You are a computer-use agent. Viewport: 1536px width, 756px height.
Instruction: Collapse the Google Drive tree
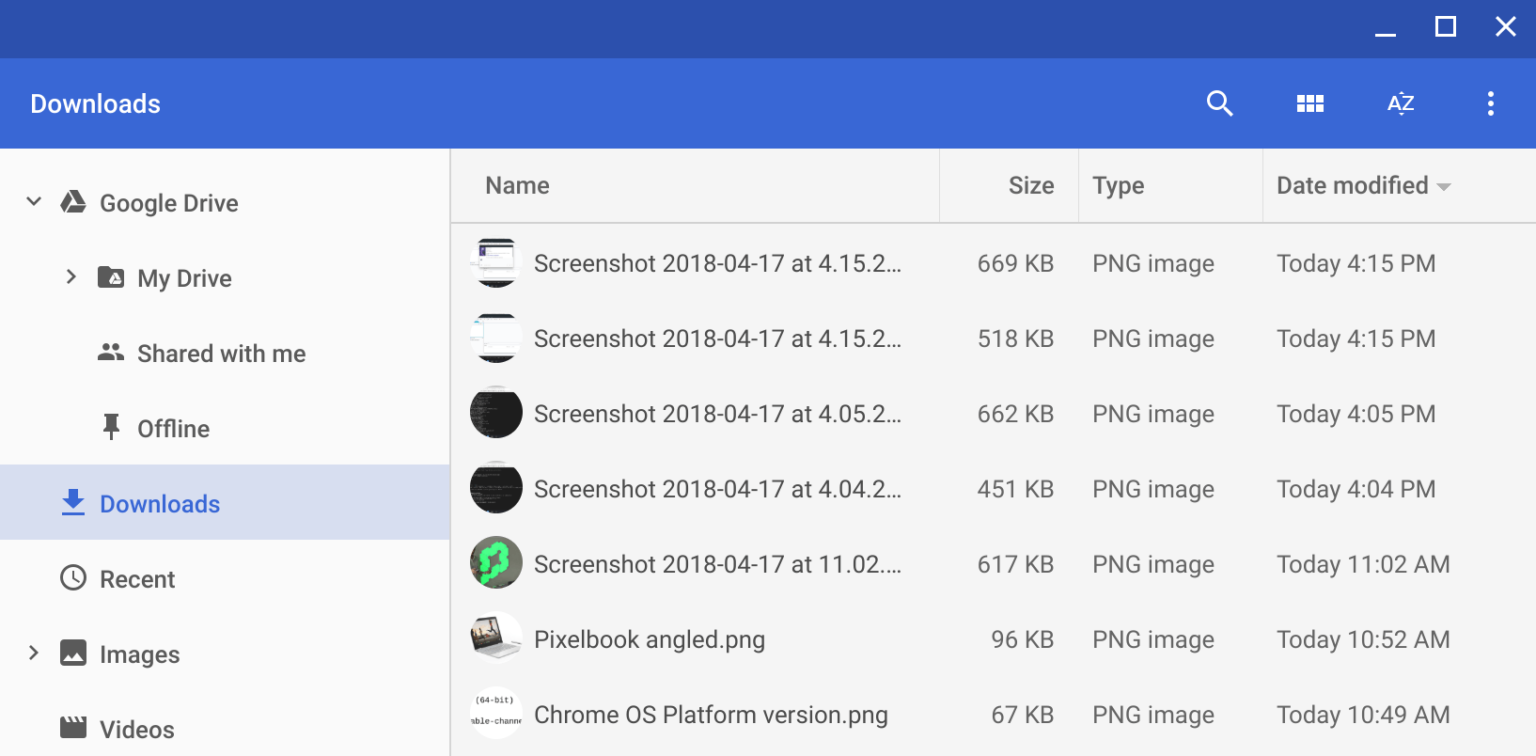click(x=33, y=202)
